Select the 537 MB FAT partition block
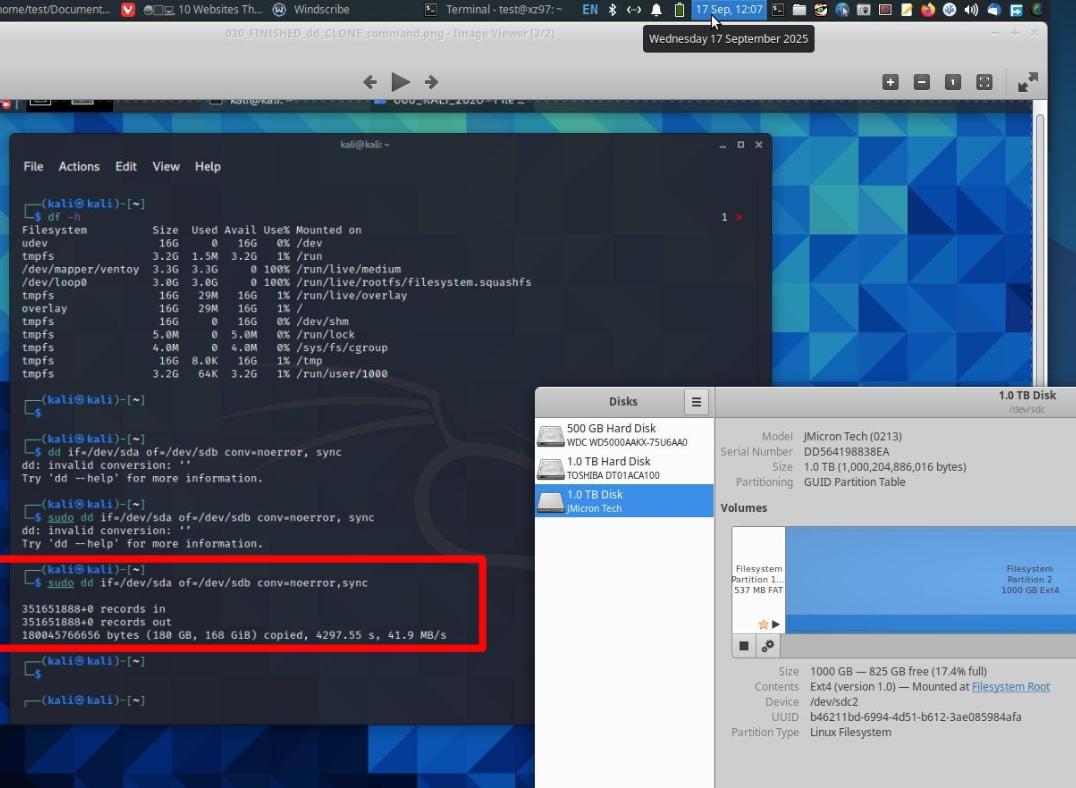1076x788 pixels. coord(758,580)
